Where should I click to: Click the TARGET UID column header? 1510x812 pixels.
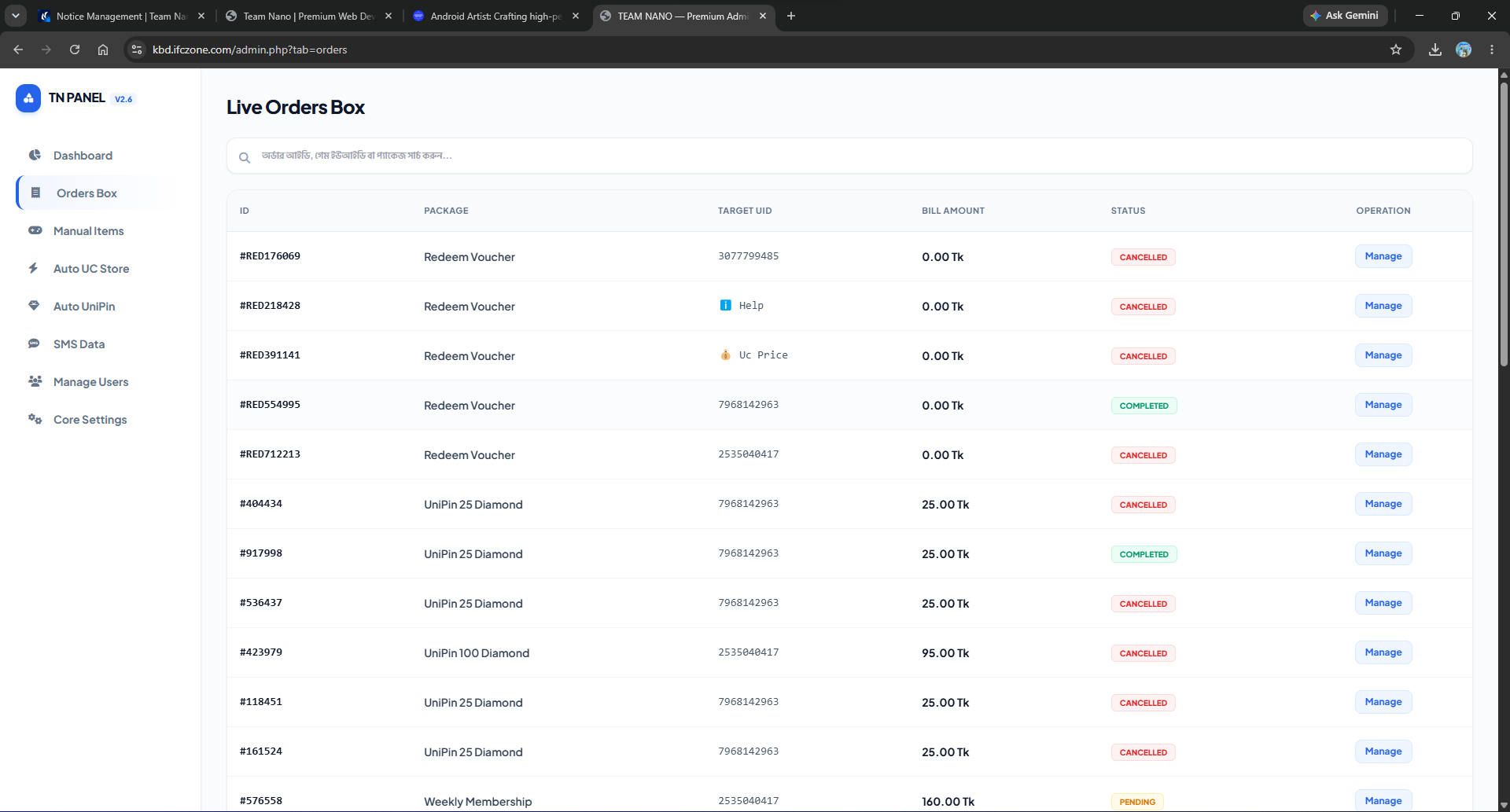745,211
